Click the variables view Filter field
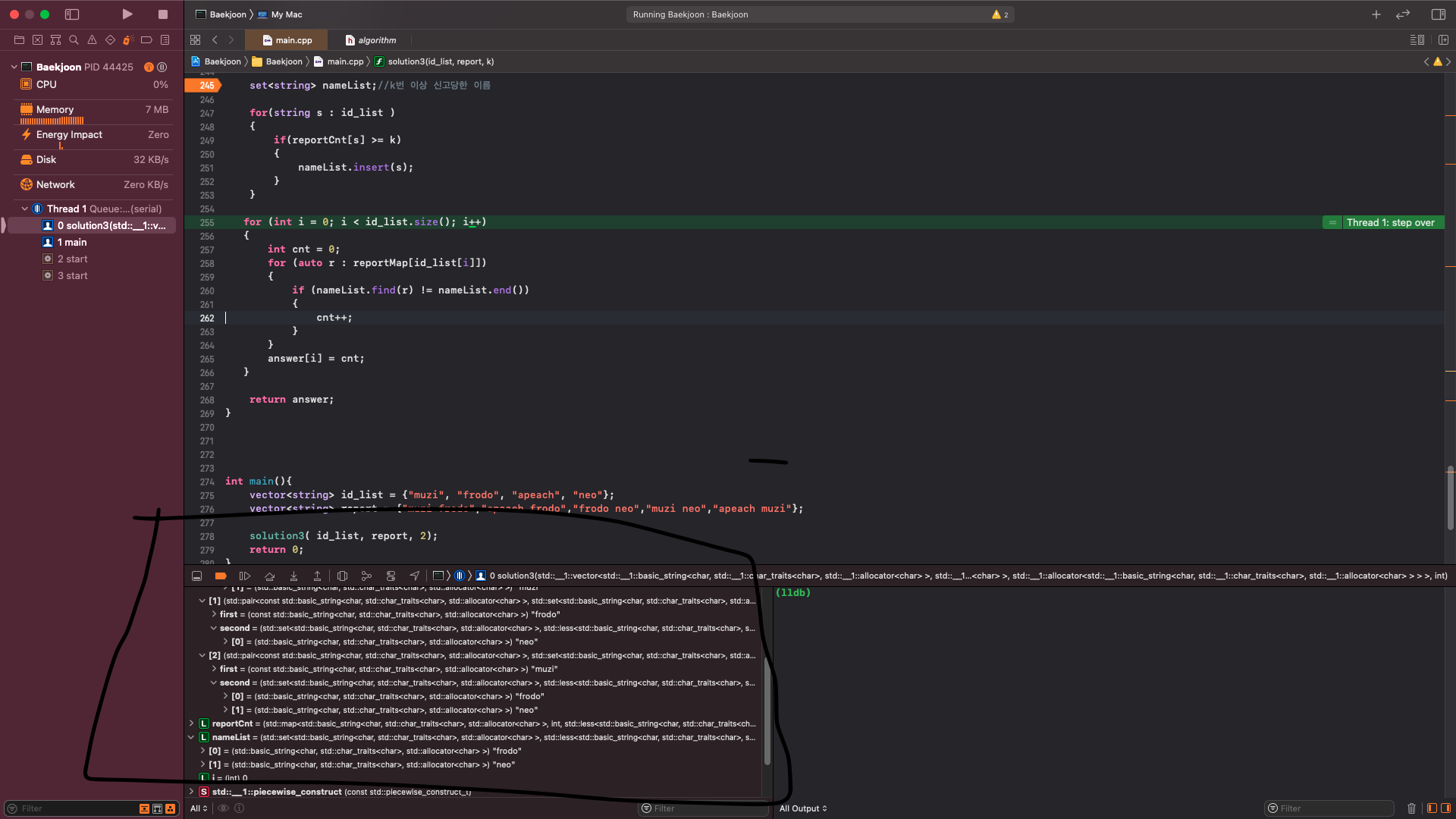This screenshot has width=1456, height=819. pos(705,808)
